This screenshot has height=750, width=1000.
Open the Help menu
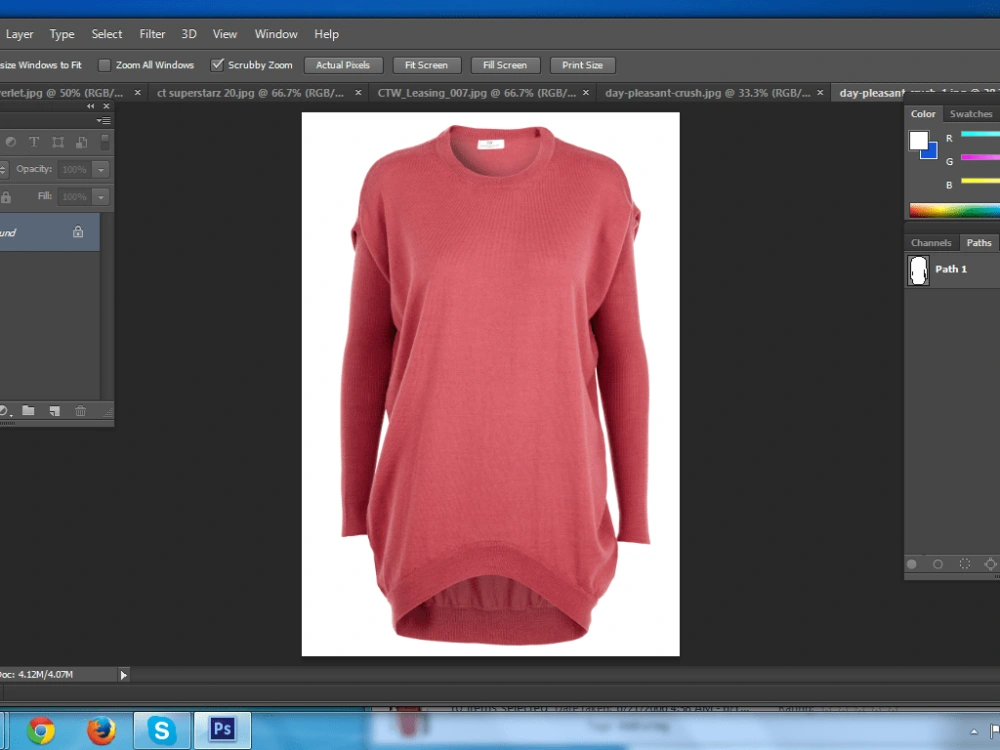[x=327, y=34]
